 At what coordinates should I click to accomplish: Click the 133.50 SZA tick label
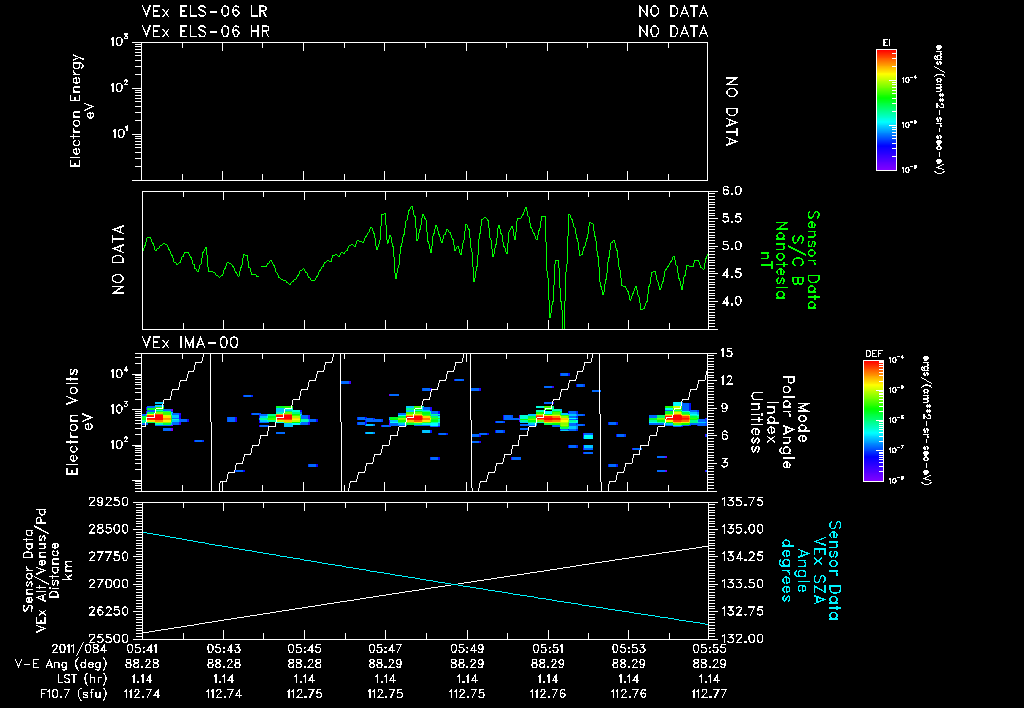(741, 584)
